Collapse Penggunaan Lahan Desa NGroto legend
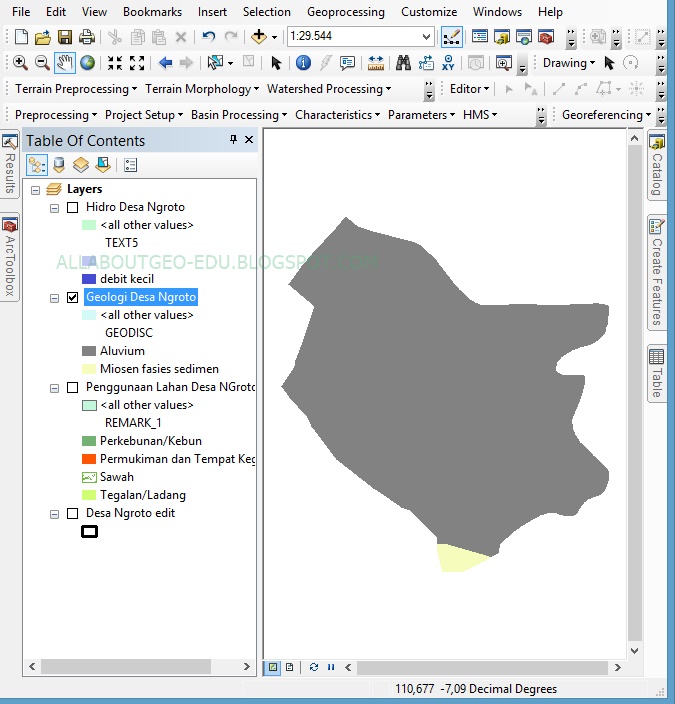675x704 pixels. pos(54,388)
